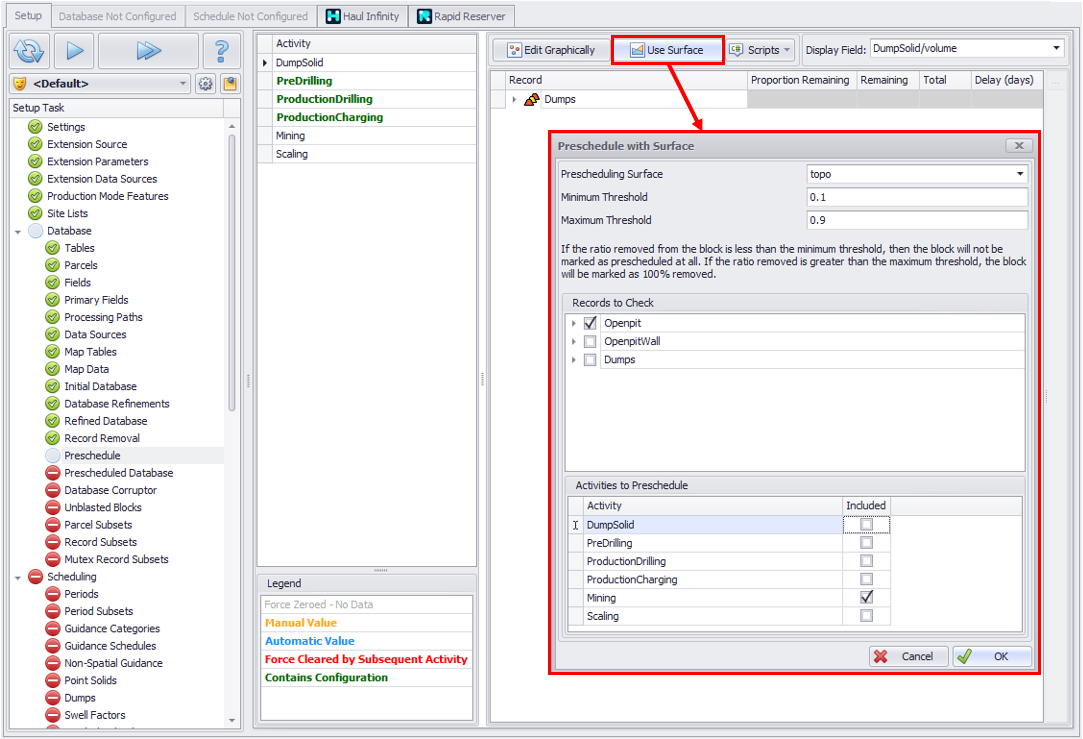The height and width of the screenshot is (739, 1083).
Task: Click the gear icon beside Default dropdown
Action: [x=206, y=84]
